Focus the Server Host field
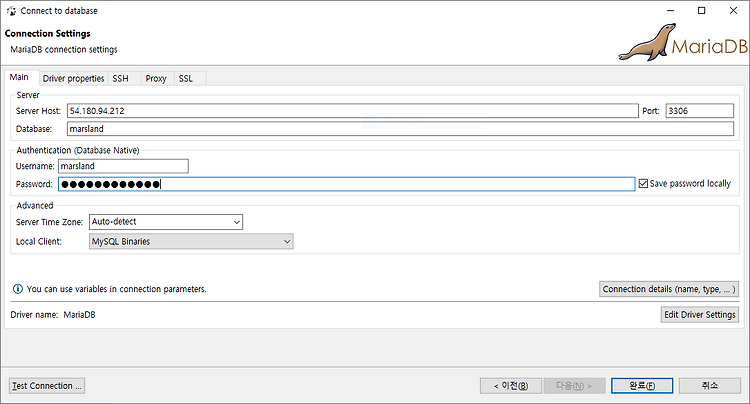The image size is (750, 404). 353,111
